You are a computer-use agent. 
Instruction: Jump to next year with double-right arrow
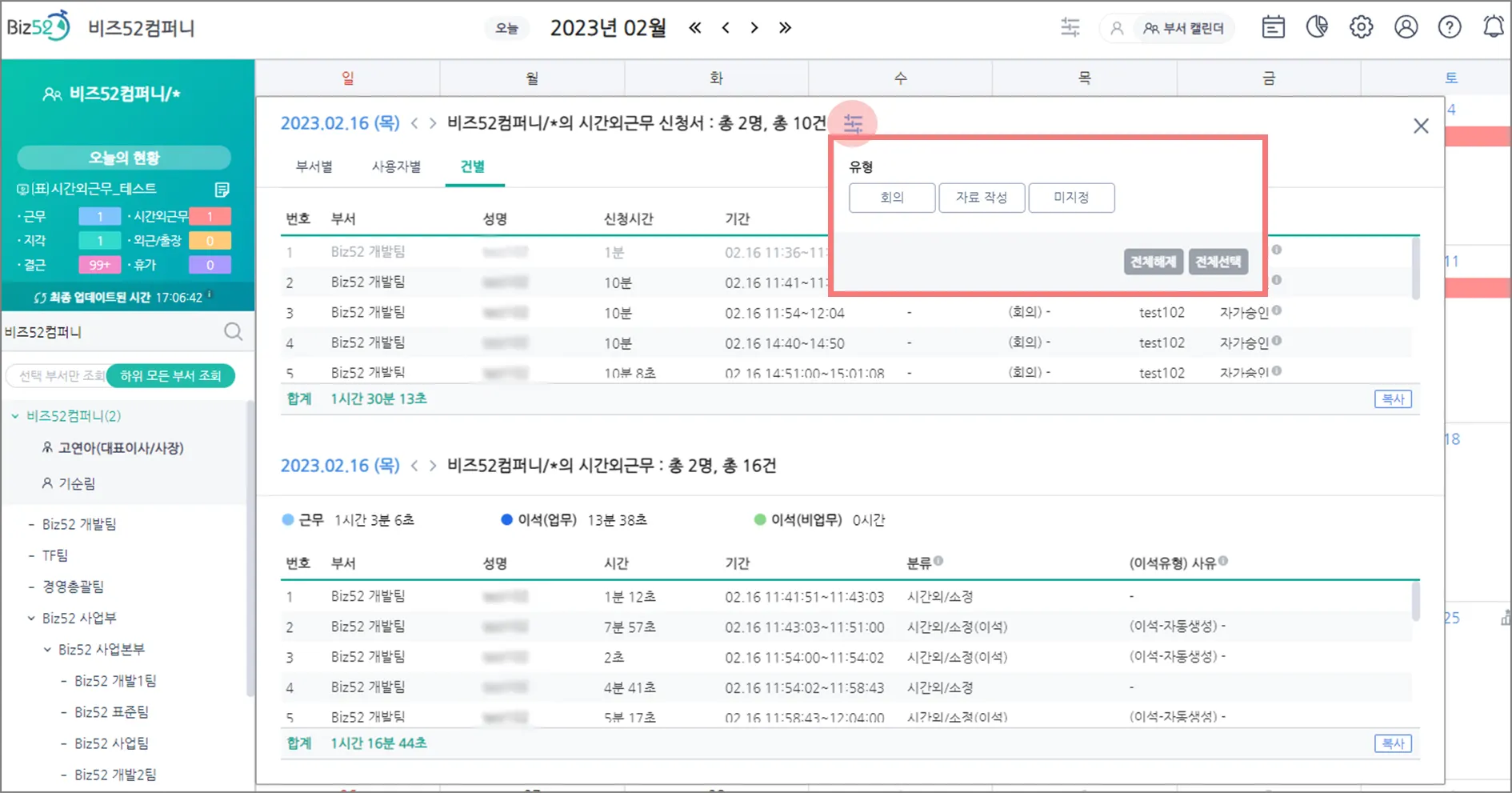pos(785,28)
